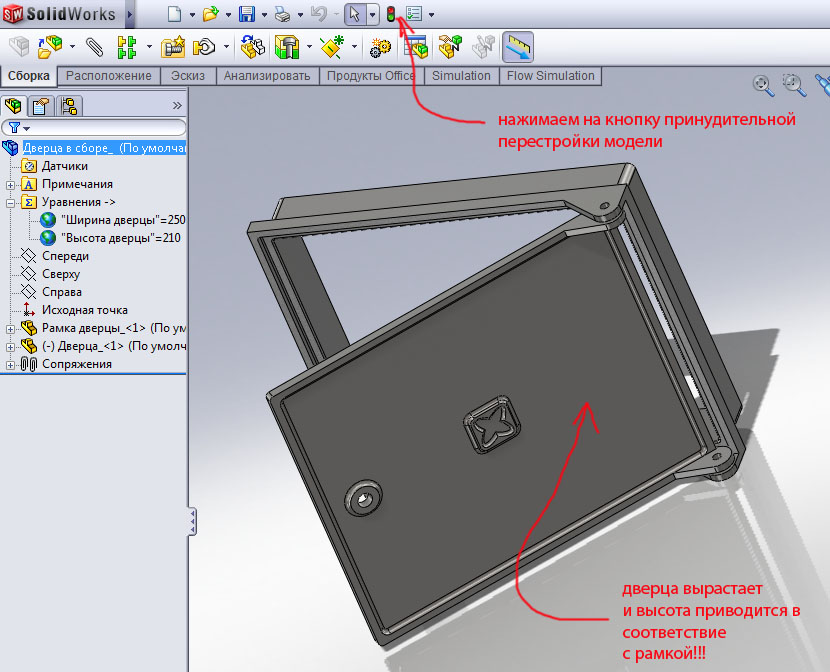Viewport: 830px width, 672px height.
Task: Click the Rebuild traffic light icon
Action: 391,14
